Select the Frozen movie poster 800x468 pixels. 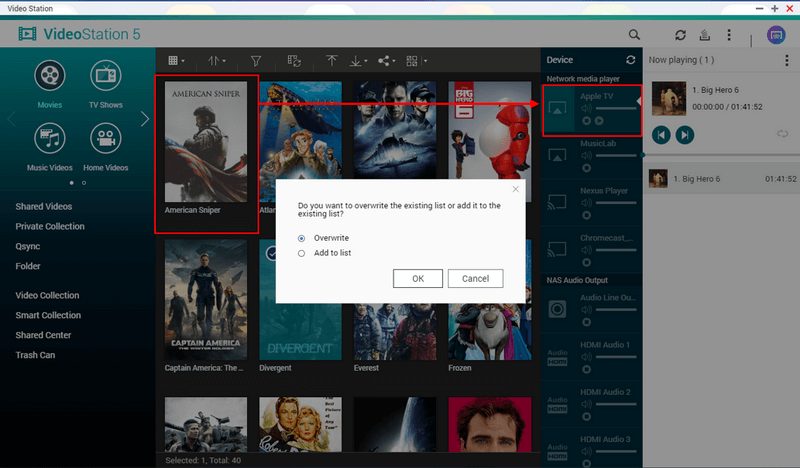point(490,332)
